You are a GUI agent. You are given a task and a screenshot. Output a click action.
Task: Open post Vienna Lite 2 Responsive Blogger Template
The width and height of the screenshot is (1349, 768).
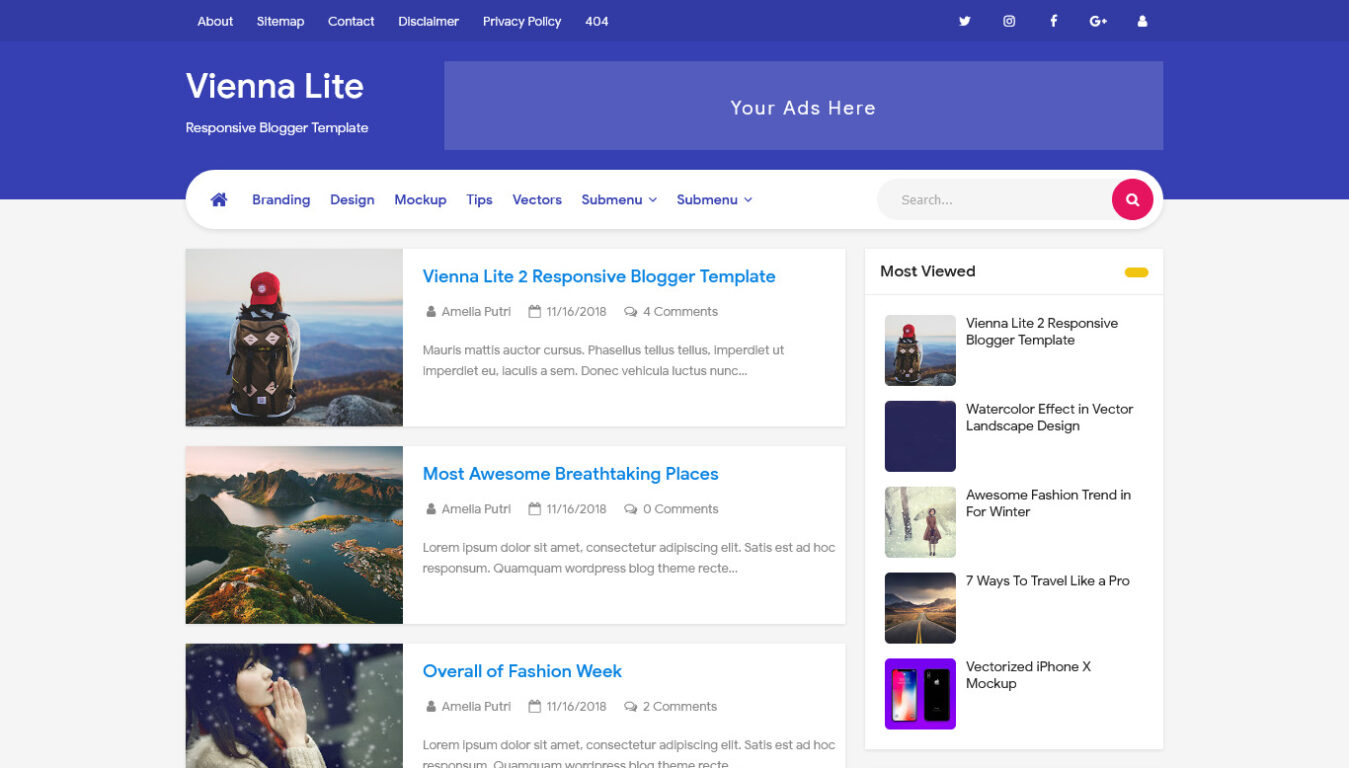599,277
